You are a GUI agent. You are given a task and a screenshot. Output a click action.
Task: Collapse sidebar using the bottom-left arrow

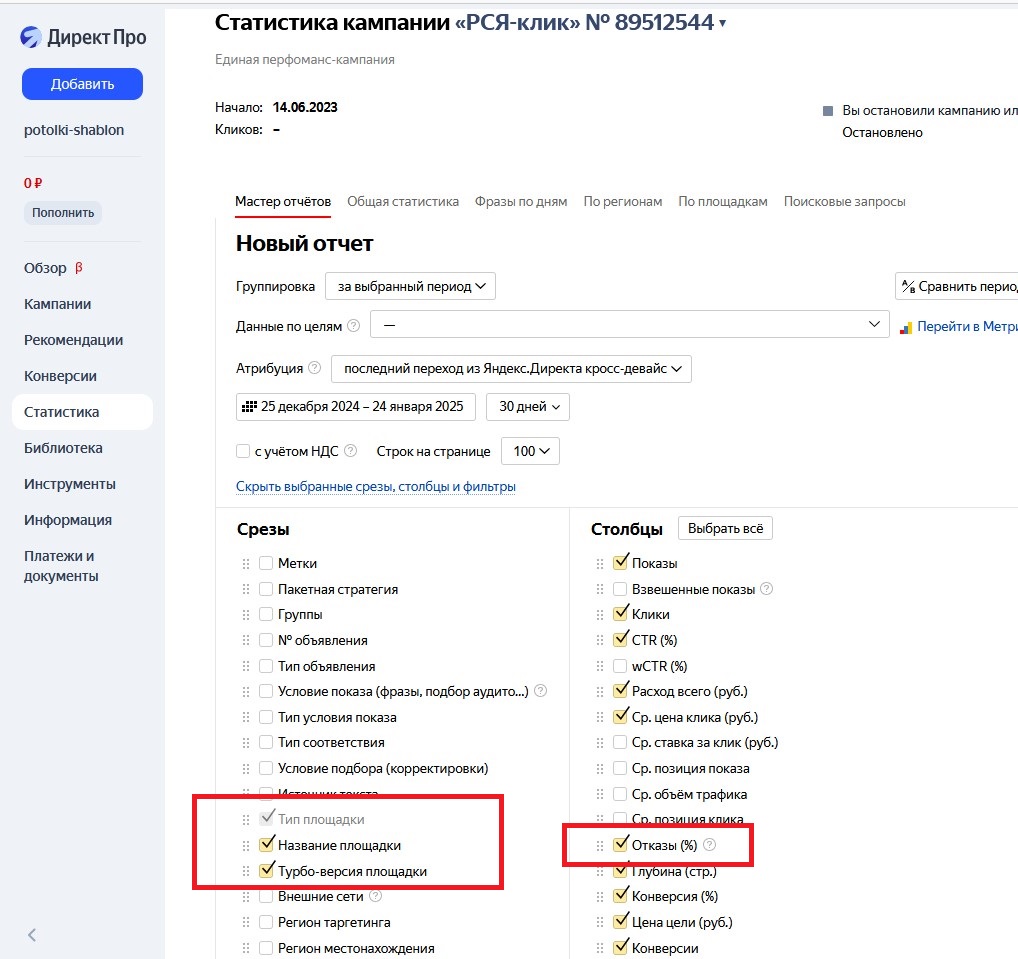32,935
